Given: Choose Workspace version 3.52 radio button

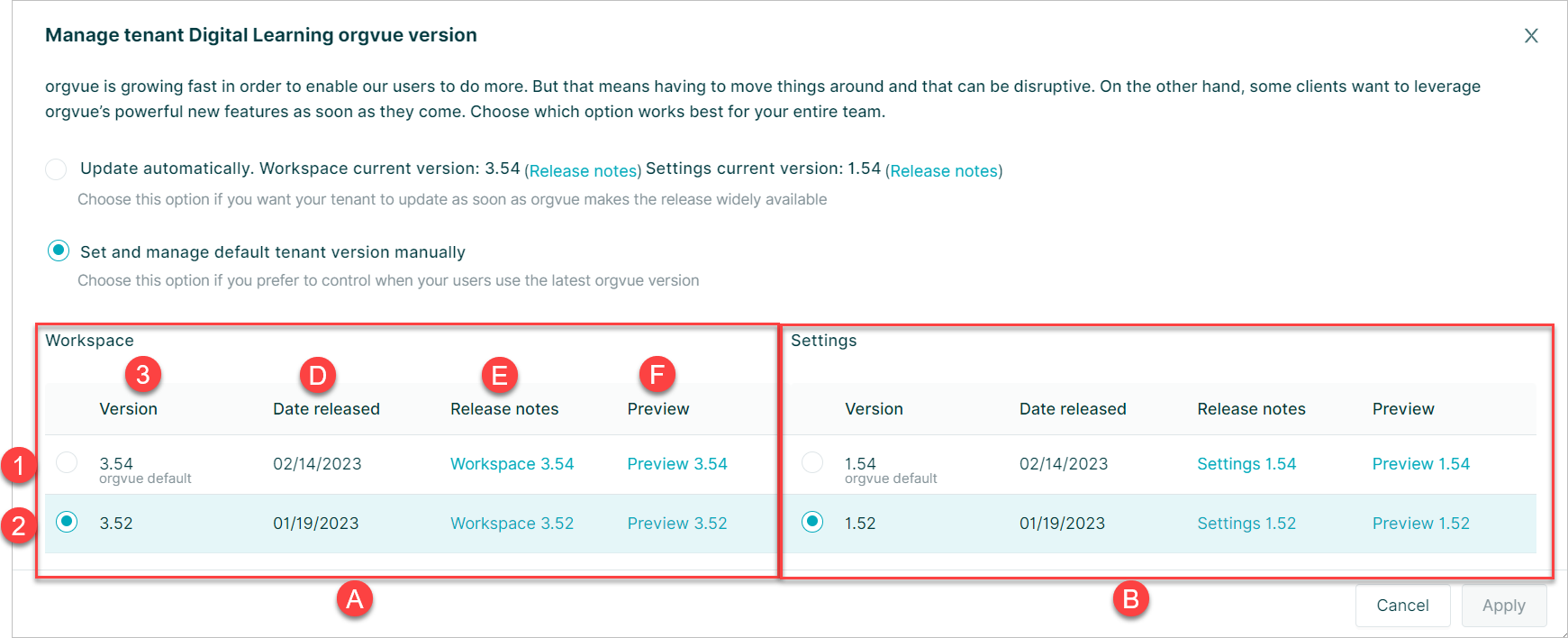Looking at the screenshot, I should point(67,522).
